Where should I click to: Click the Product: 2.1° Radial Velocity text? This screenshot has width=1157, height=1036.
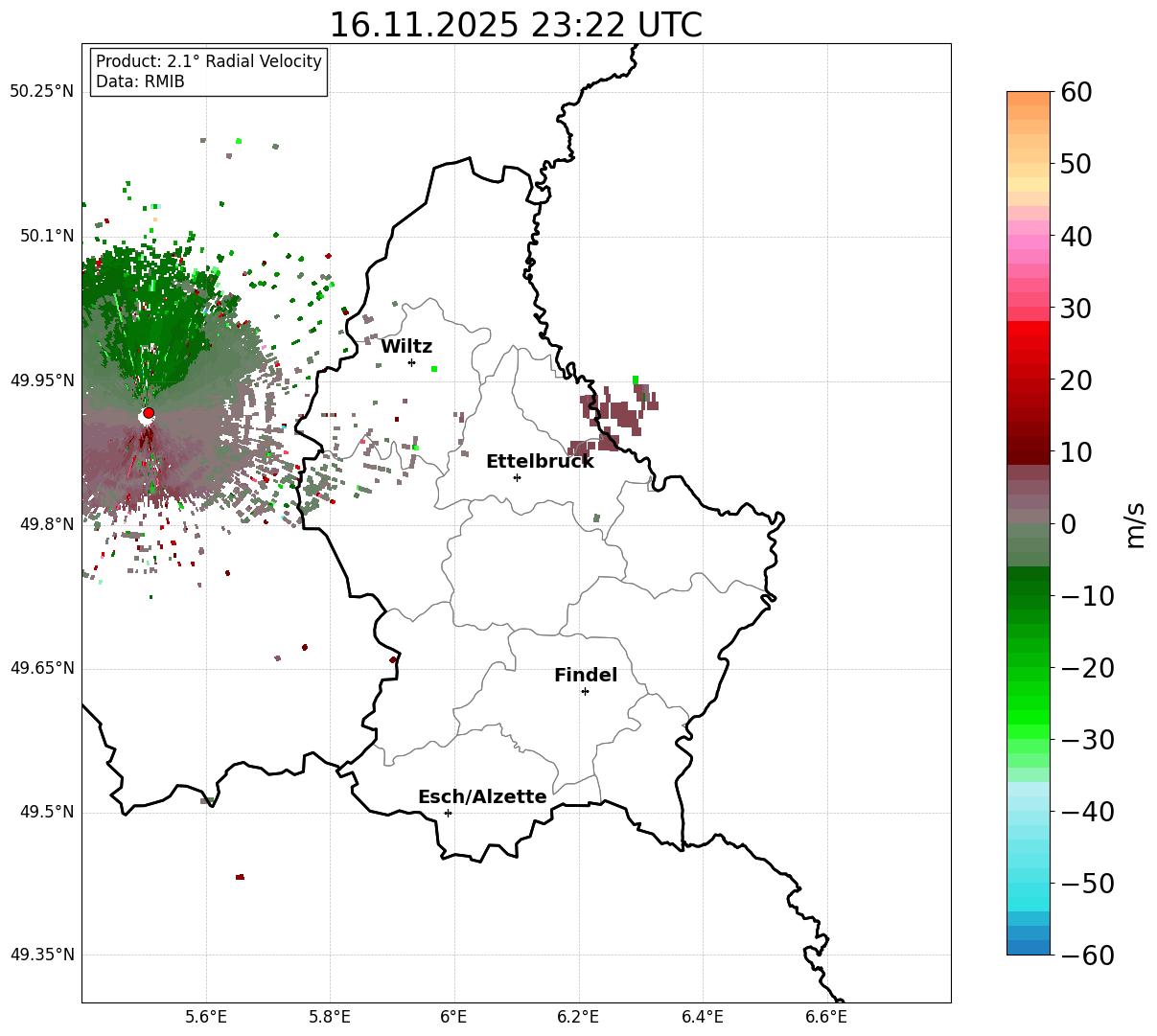(x=209, y=61)
